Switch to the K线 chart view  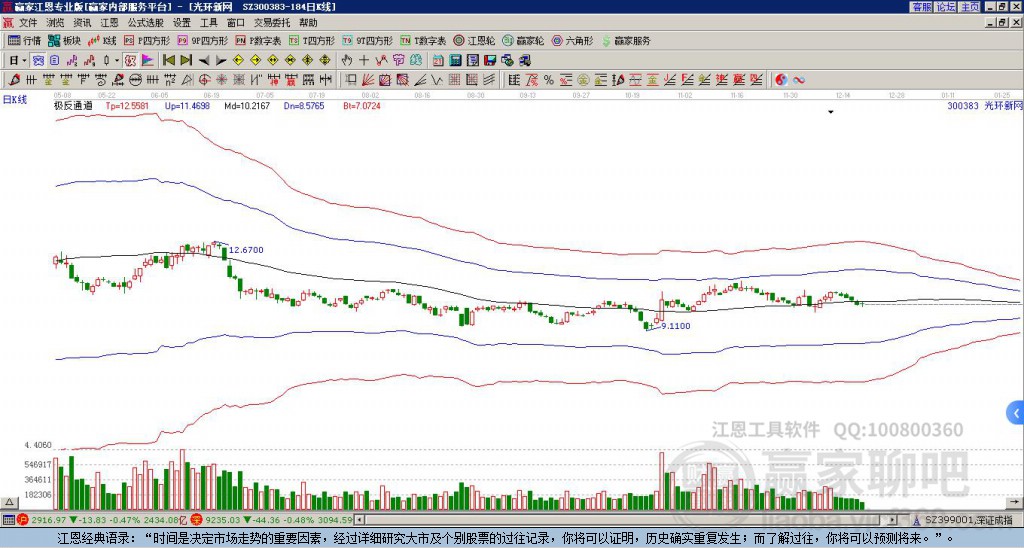(102, 40)
